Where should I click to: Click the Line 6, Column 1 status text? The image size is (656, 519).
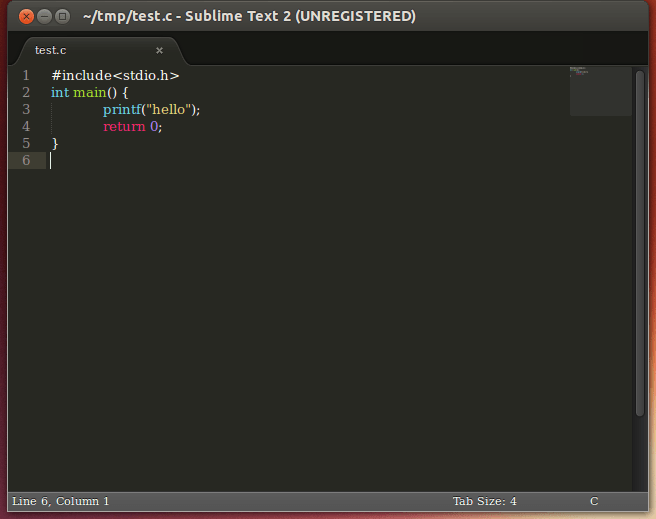pos(61,501)
